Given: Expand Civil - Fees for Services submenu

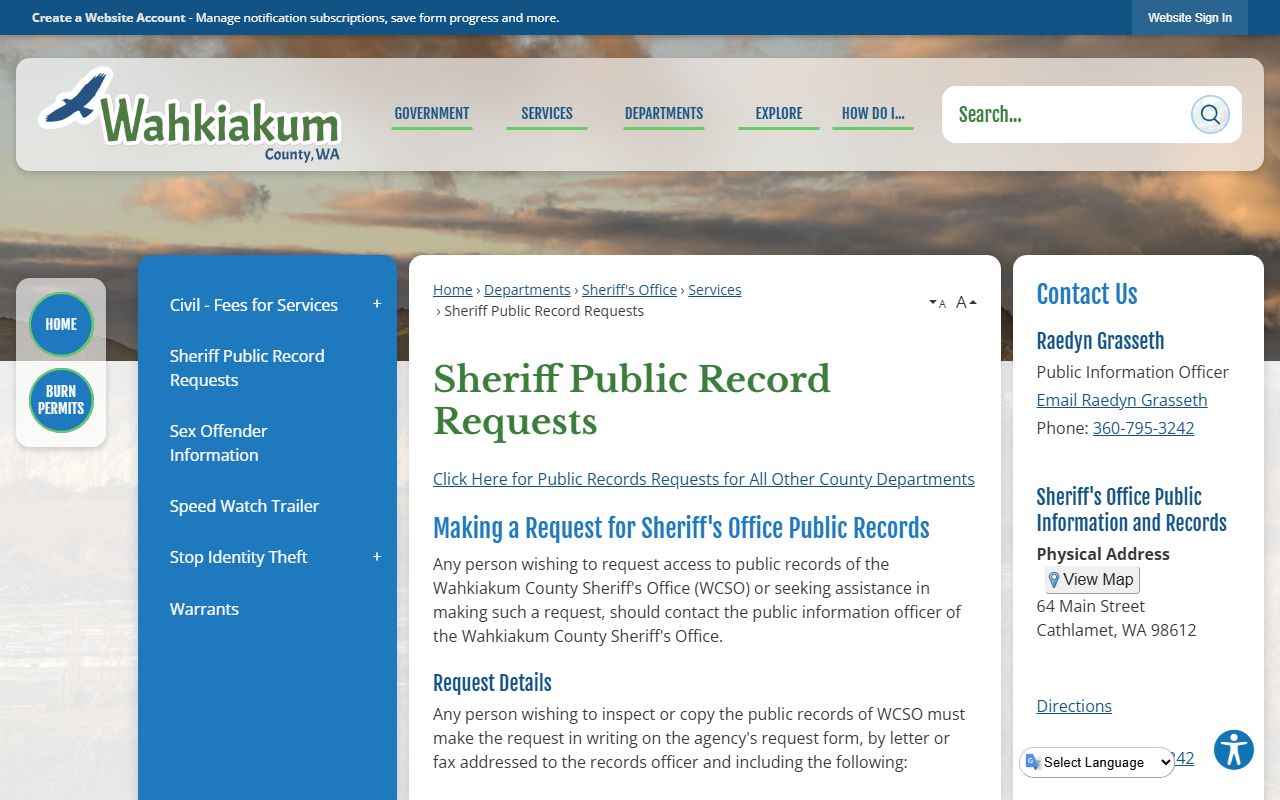Looking at the screenshot, I should 377,304.
